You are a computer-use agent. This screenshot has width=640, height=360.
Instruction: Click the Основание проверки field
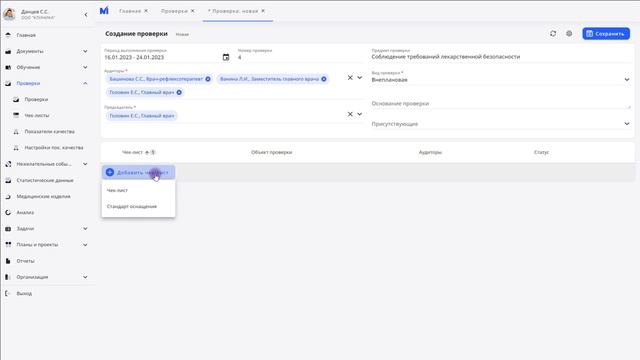pyautogui.click(x=500, y=104)
